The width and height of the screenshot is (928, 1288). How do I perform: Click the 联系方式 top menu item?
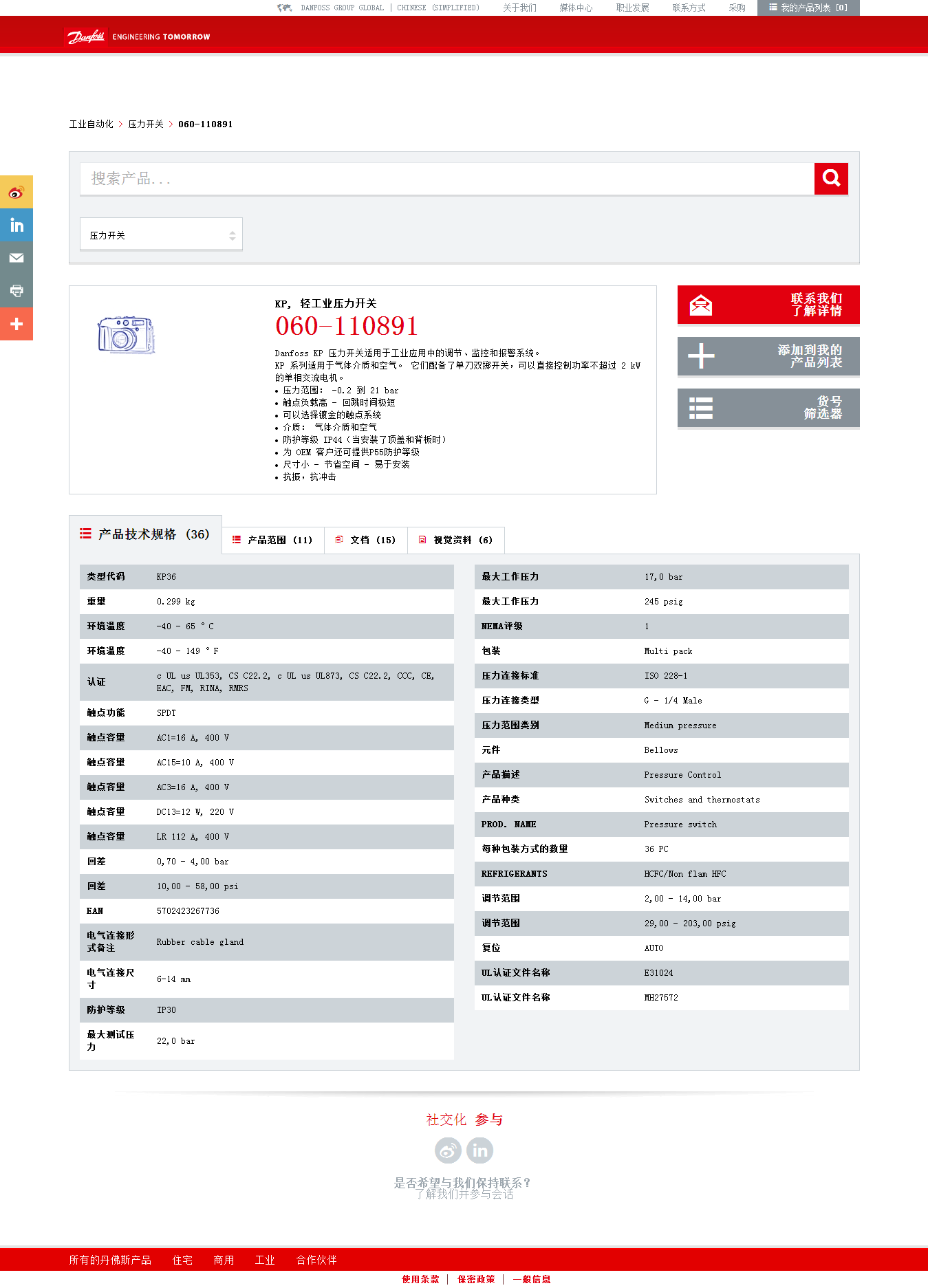coord(689,8)
